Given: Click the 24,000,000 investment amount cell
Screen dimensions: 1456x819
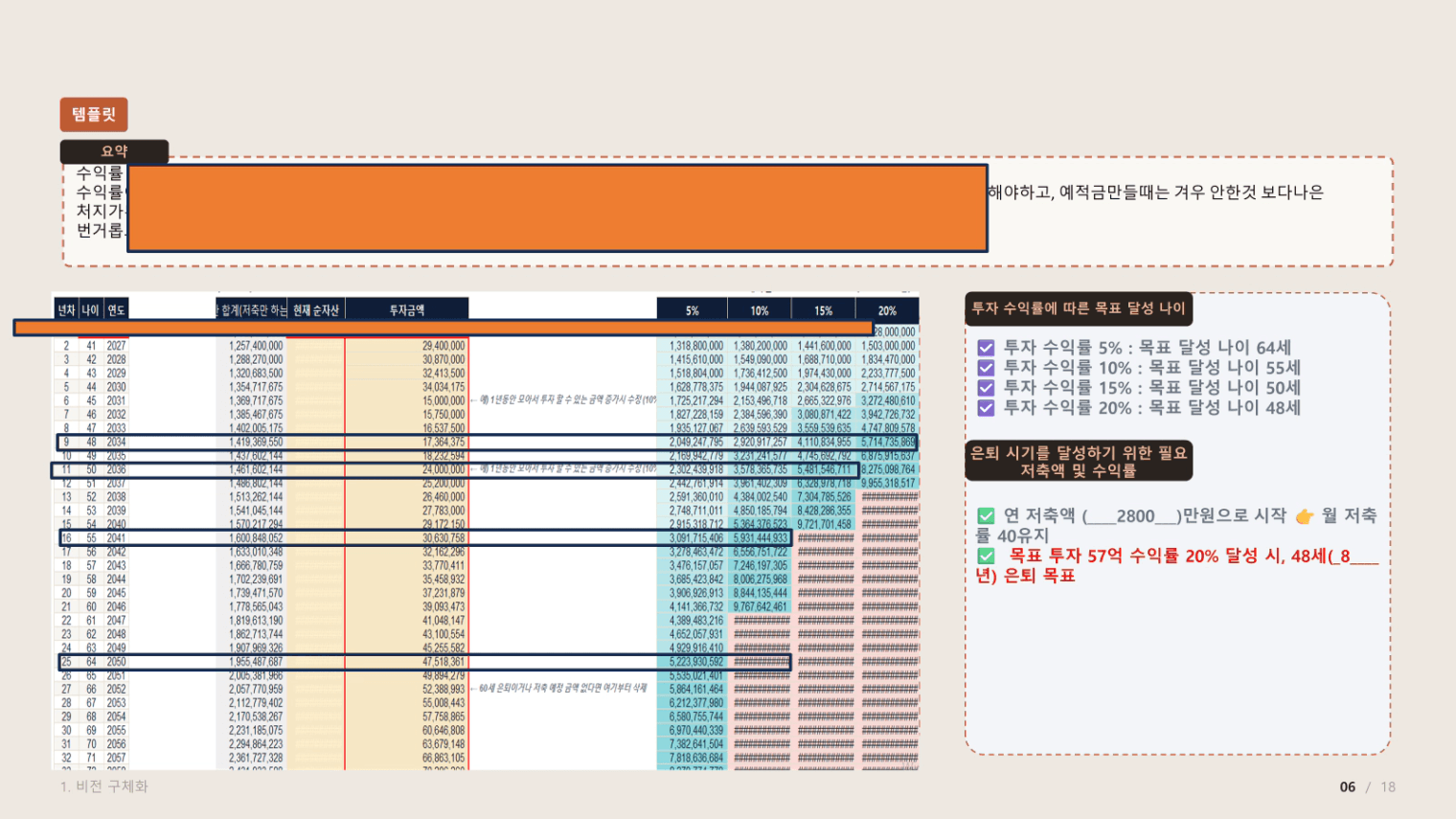Looking at the screenshot, I should click(x=444, y=469).
